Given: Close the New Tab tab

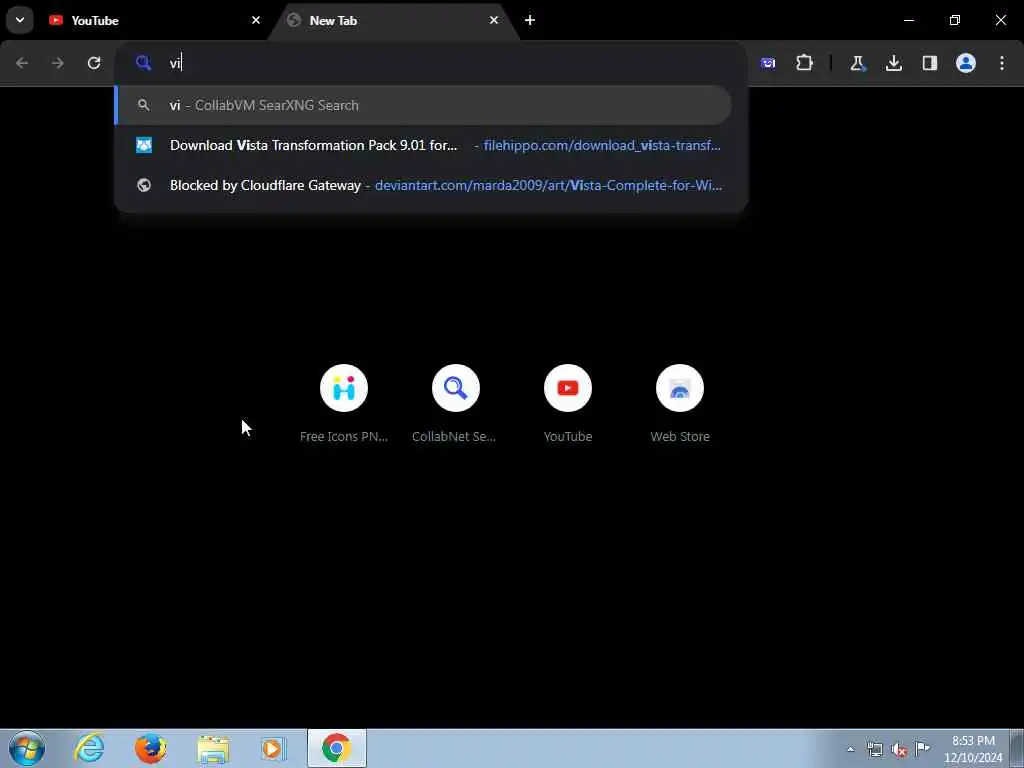Looking at the screenshot, I should pos(494,20).
